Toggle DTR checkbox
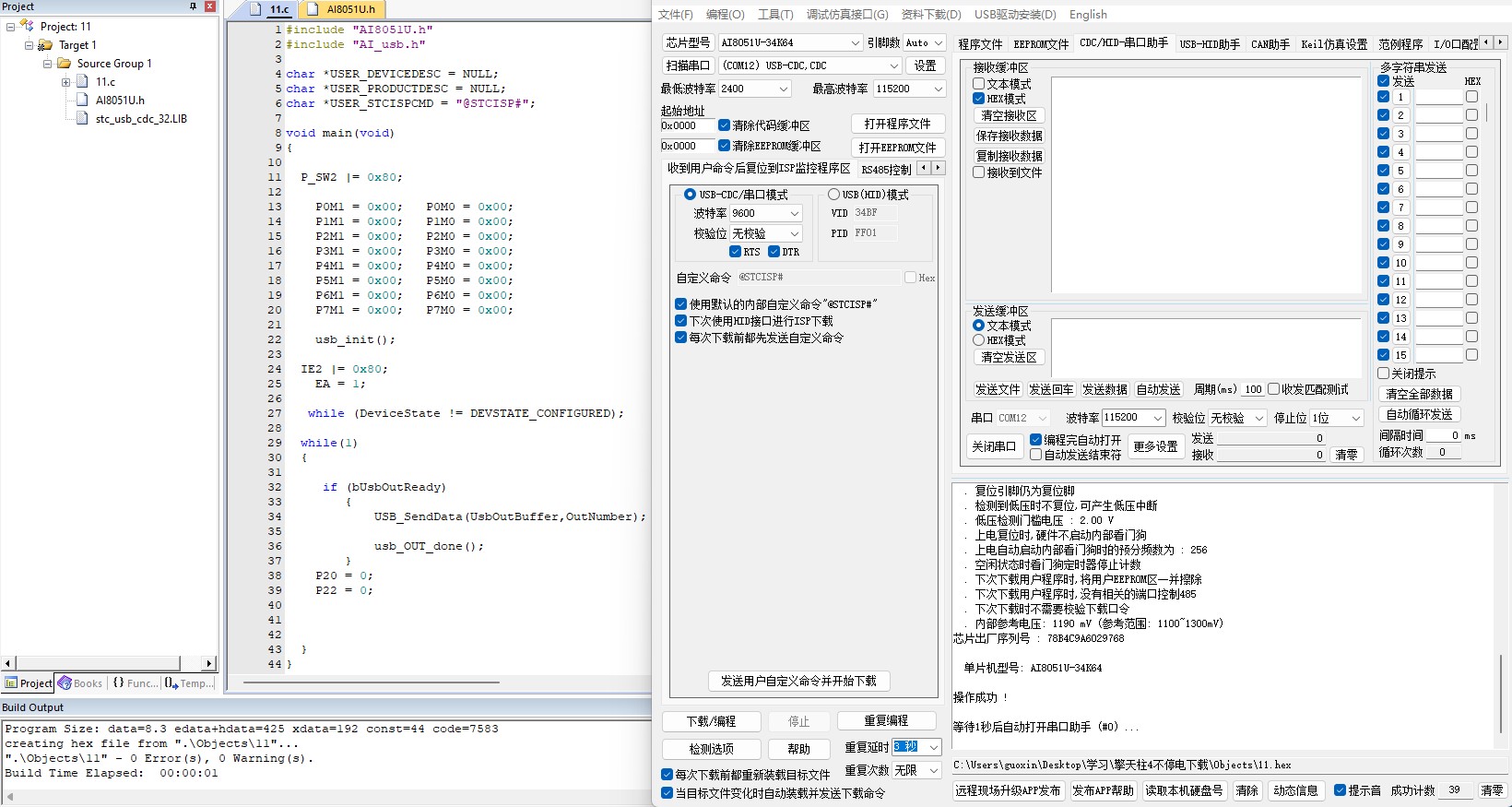1512x807 pixels. tap(774, 252)
